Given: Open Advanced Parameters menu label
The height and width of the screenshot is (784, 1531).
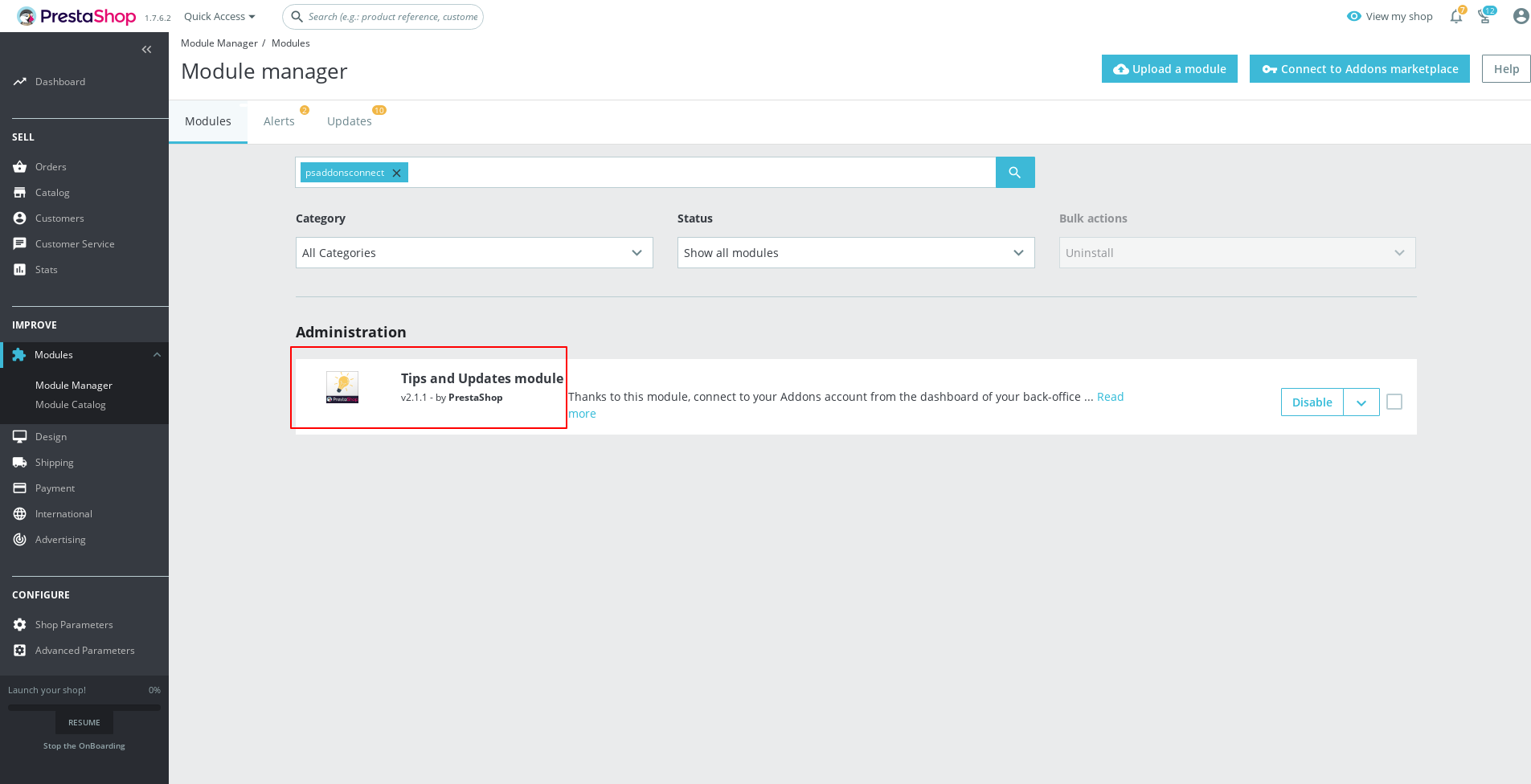Looking at the screenshot, I should 85,651.
